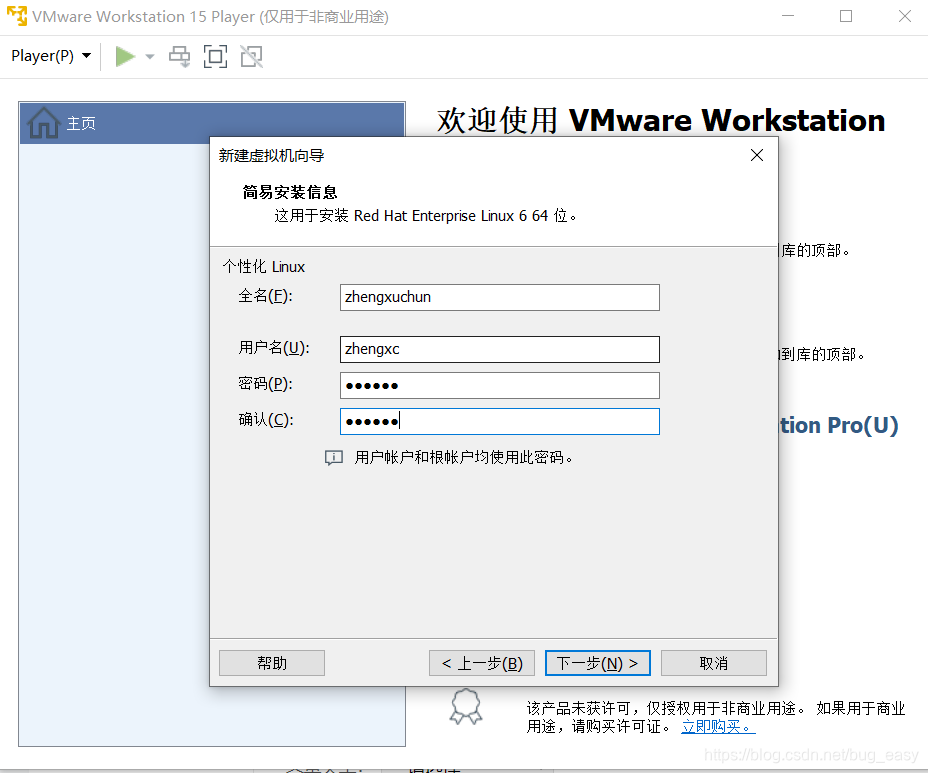The image size is (928, 773).
Task: Maximize the VMware Player window
Action: click(x=846, y=16)
